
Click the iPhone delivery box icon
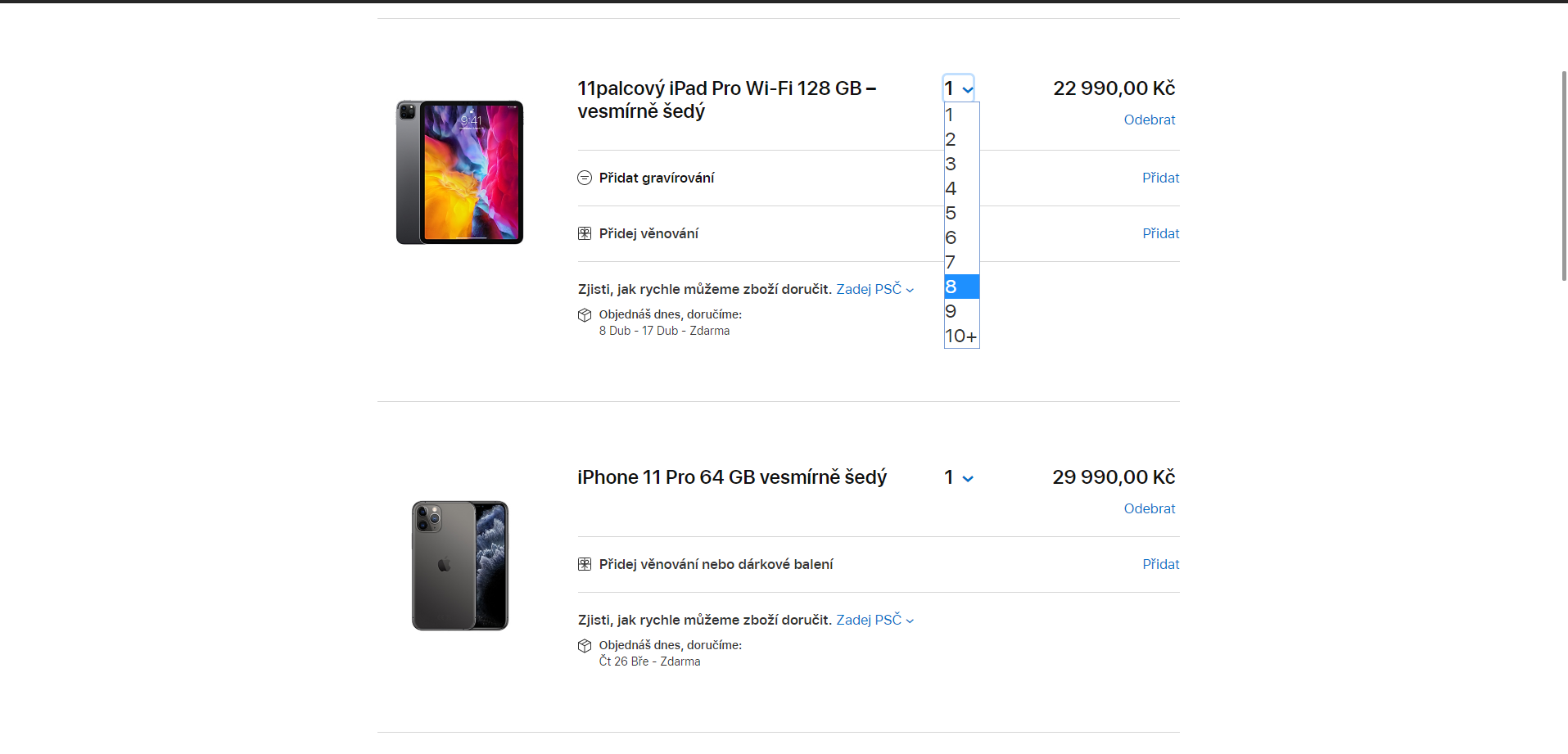tap(585, 646)
